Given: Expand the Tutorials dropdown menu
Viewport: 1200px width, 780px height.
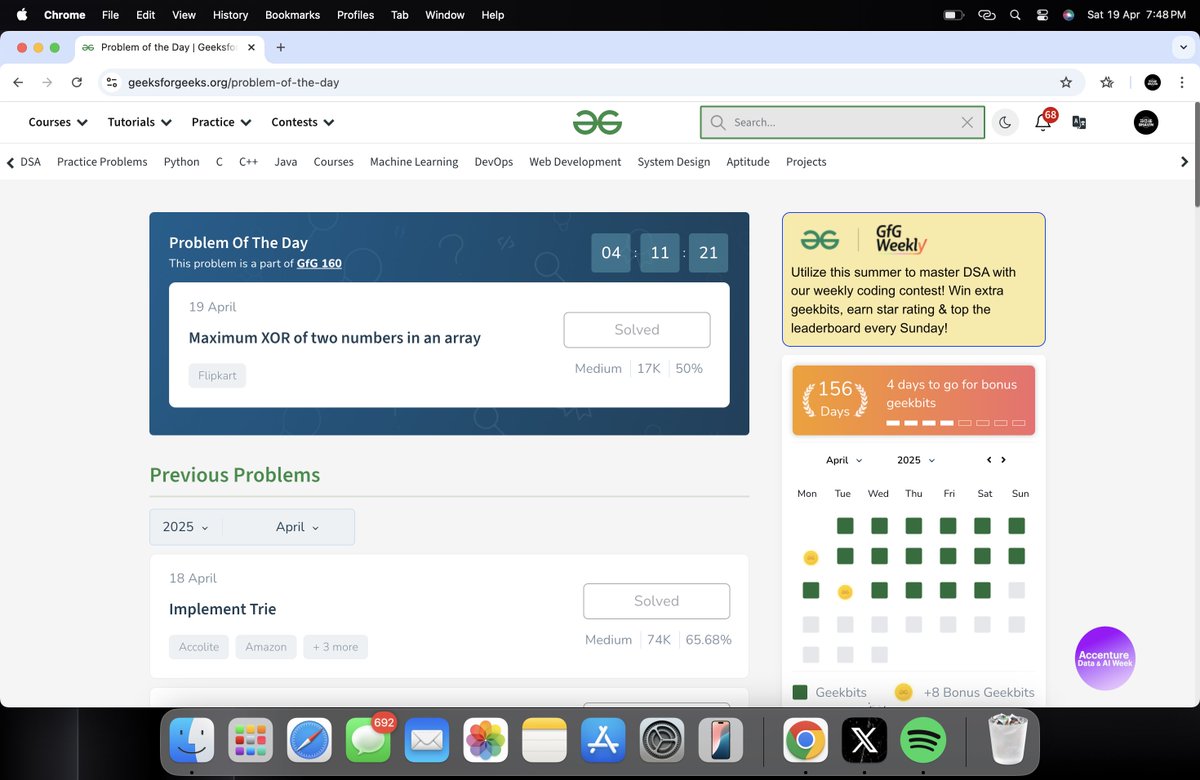Looking at the screenshot, I should coord(140,122).
